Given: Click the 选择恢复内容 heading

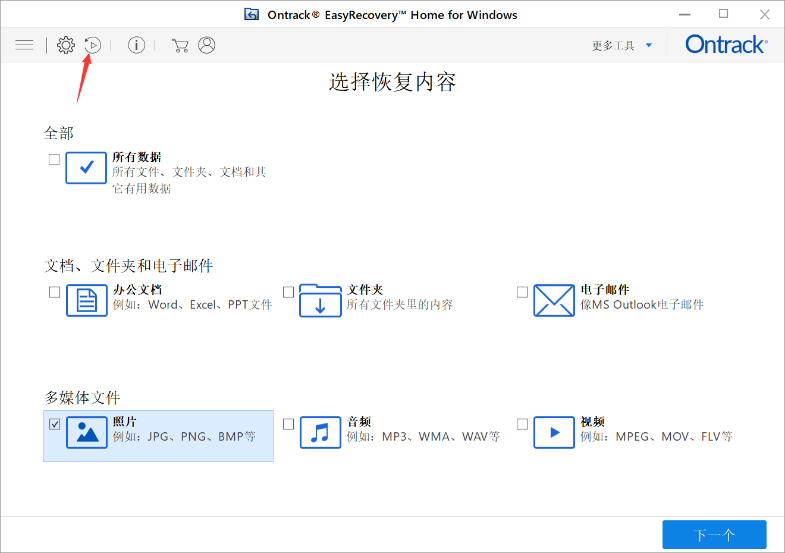Looking at the screenshot, I should (392, 82).
